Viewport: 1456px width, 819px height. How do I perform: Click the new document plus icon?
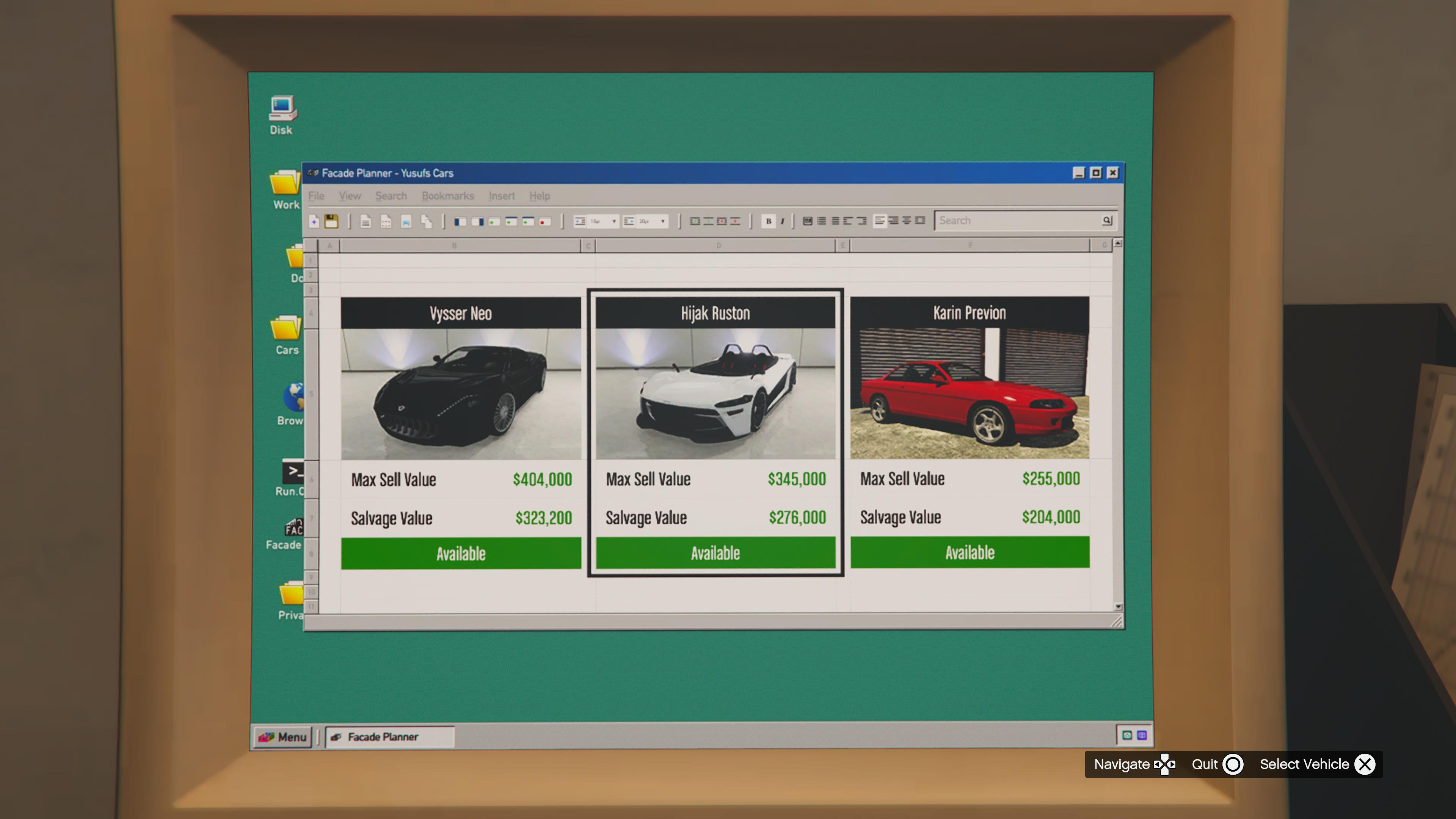tap(314, 221)
